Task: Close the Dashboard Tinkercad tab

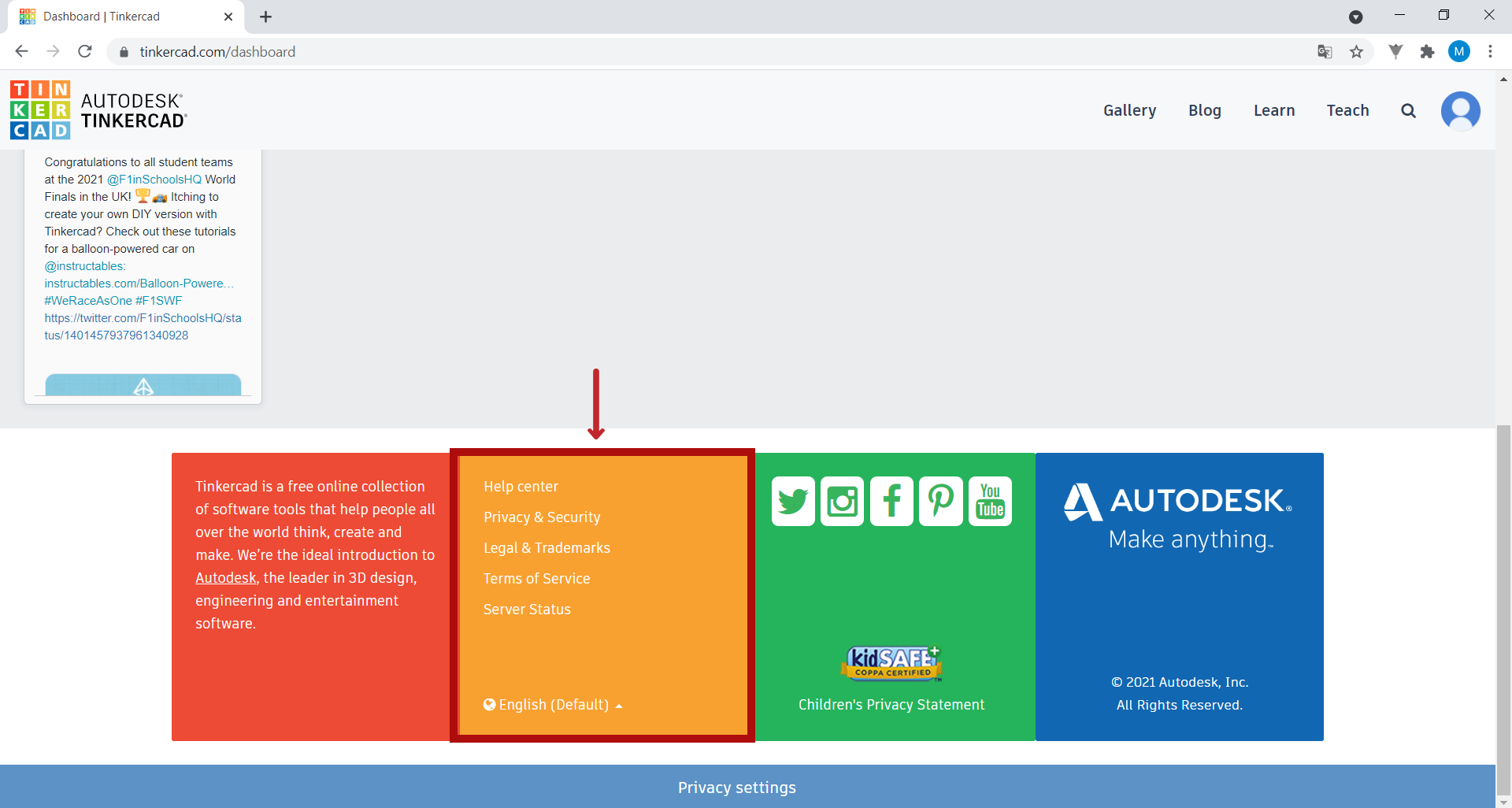Action: click(x=228, y=17)
